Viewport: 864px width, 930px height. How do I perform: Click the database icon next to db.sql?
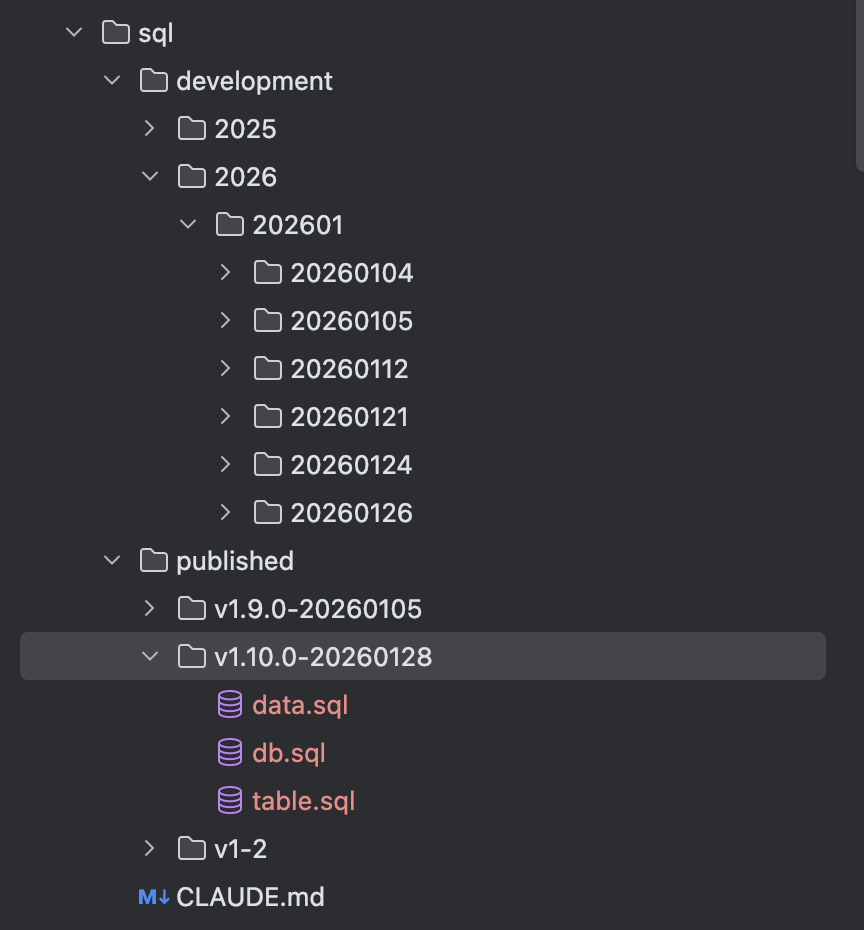pyautogui.click(x=230, y=753)
